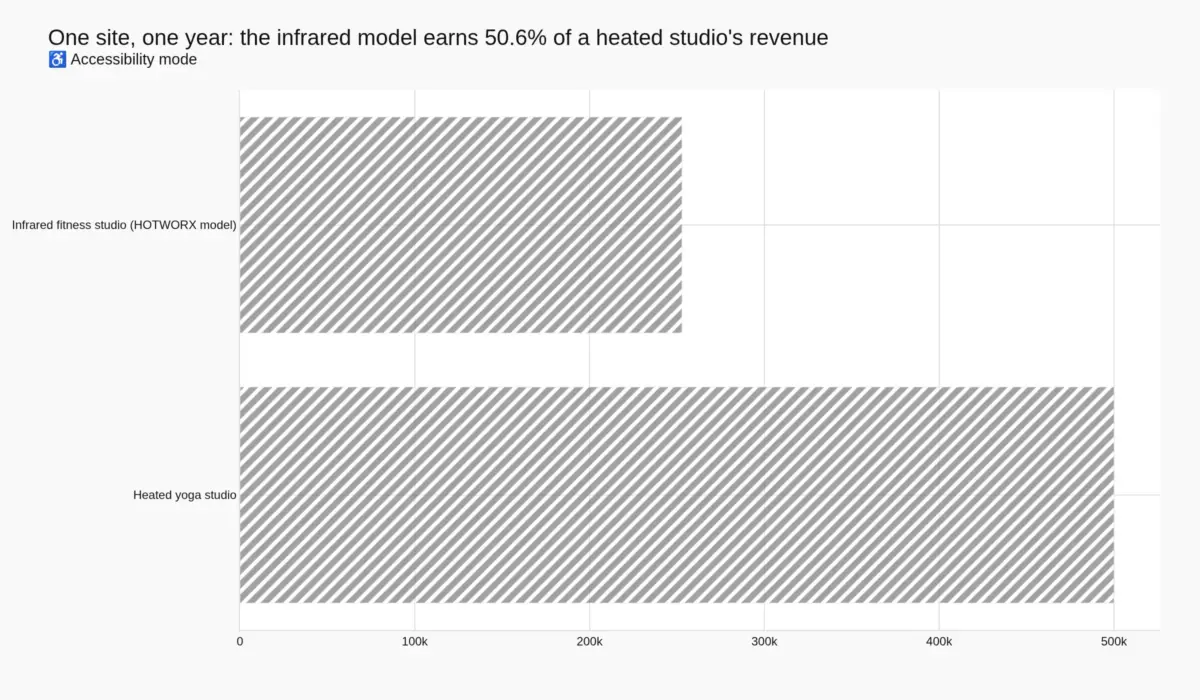Select the chart title about 50.6% revenue

(438, 38)
